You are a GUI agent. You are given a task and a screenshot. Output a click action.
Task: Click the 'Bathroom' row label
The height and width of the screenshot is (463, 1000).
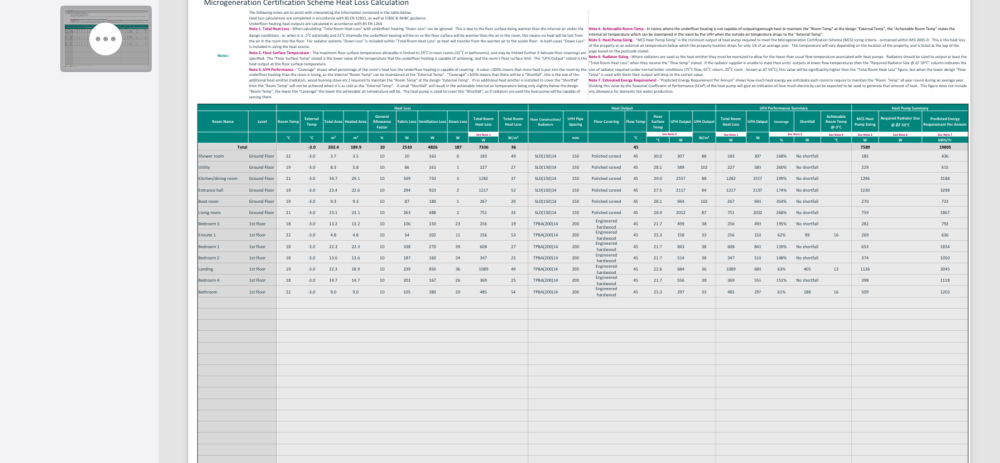(207, 292)
